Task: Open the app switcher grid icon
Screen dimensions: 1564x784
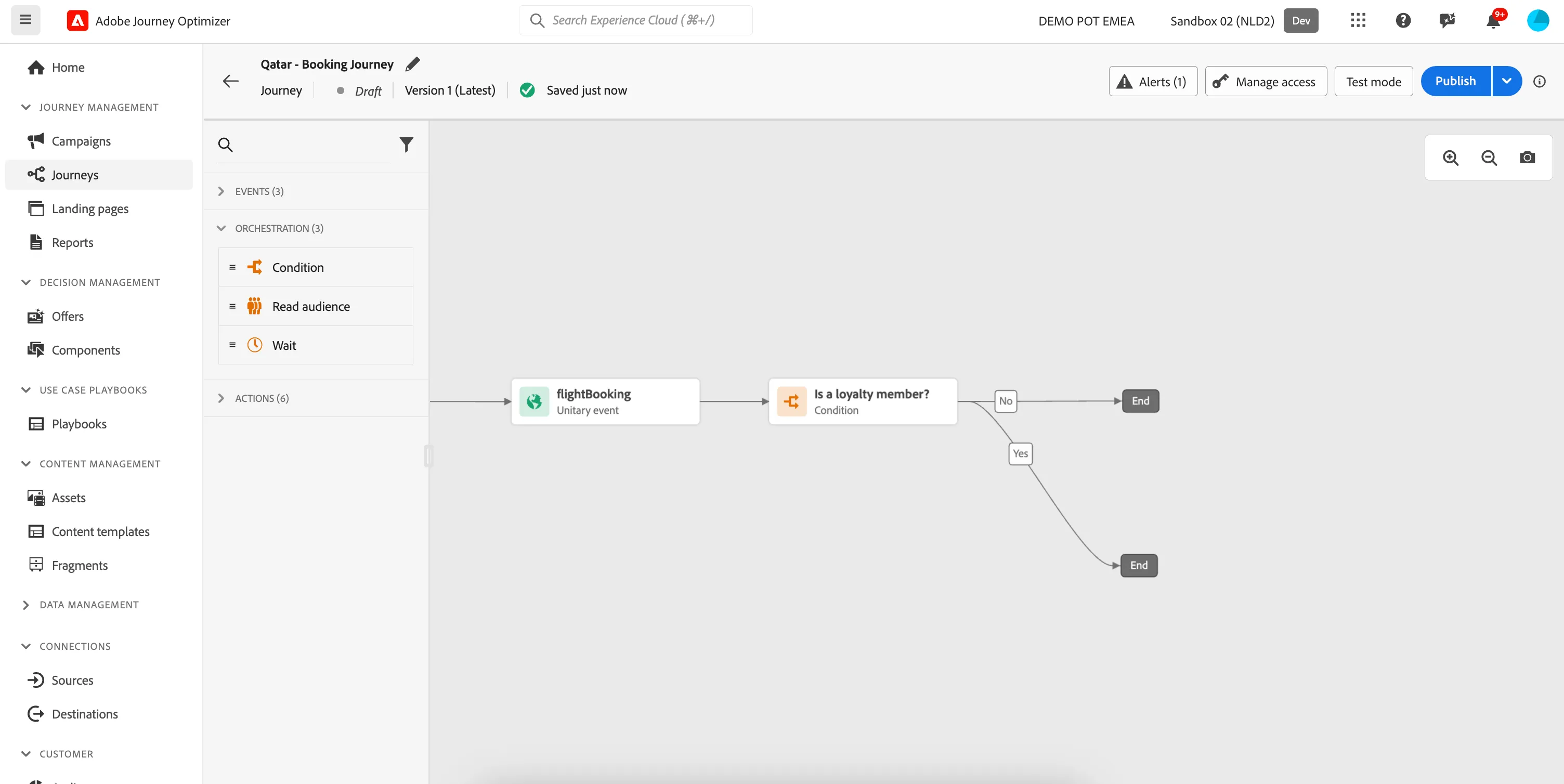Action: pos(1358,21)
